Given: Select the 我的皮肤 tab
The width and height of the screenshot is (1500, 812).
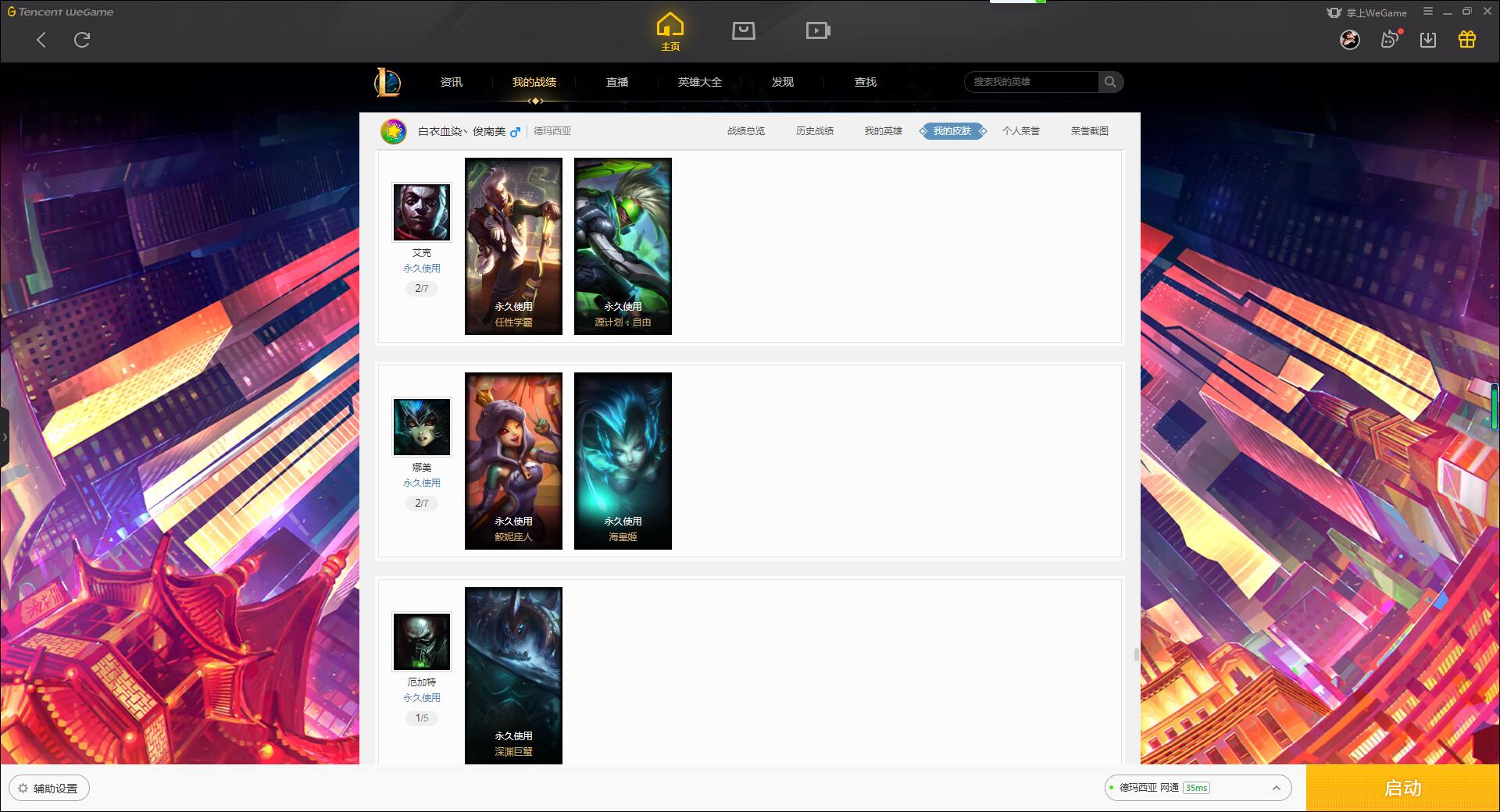Looking at the screenshot, I should (x=952, y=131).
